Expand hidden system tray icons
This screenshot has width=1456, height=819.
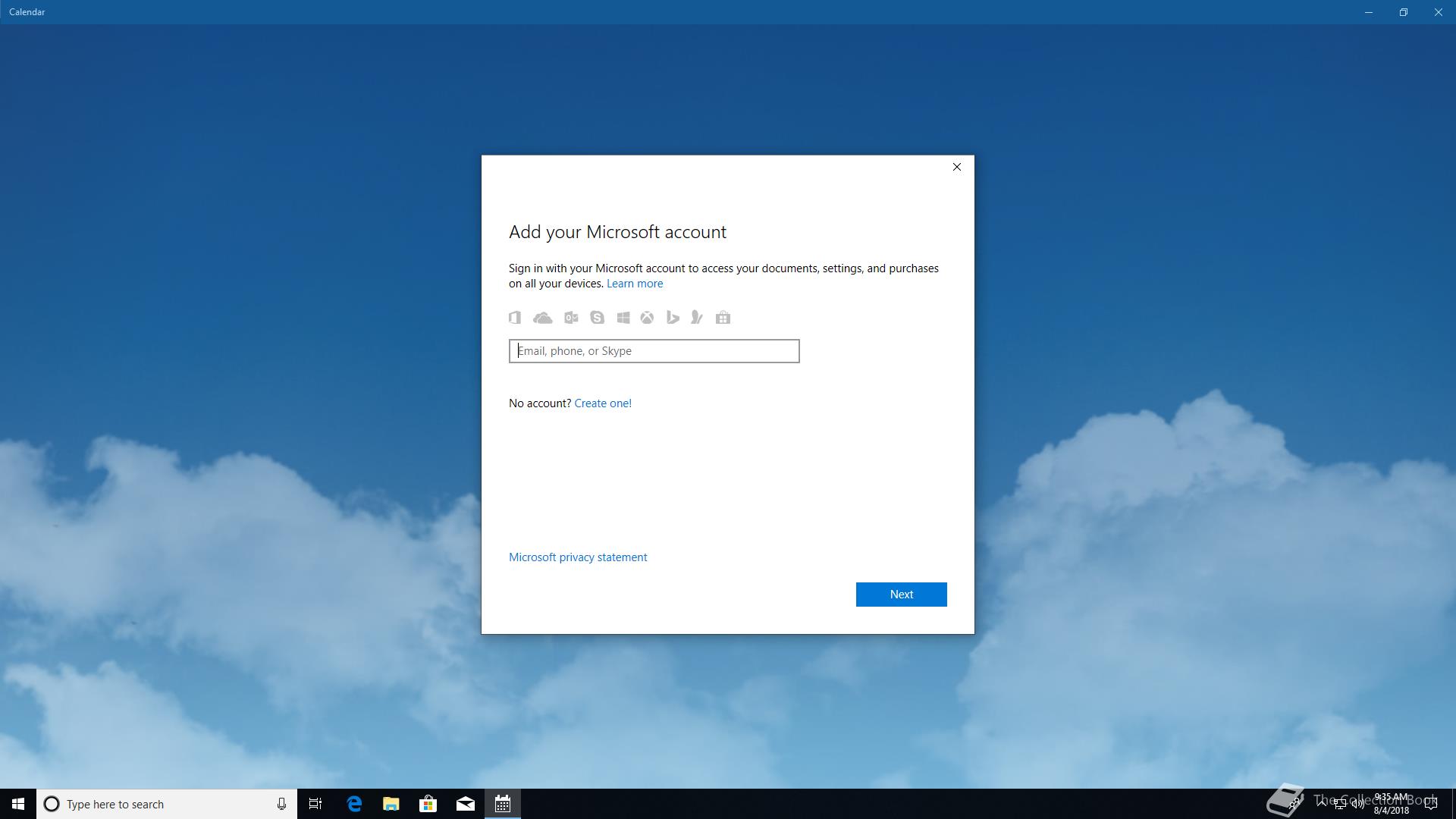[x=1322, y=804]
